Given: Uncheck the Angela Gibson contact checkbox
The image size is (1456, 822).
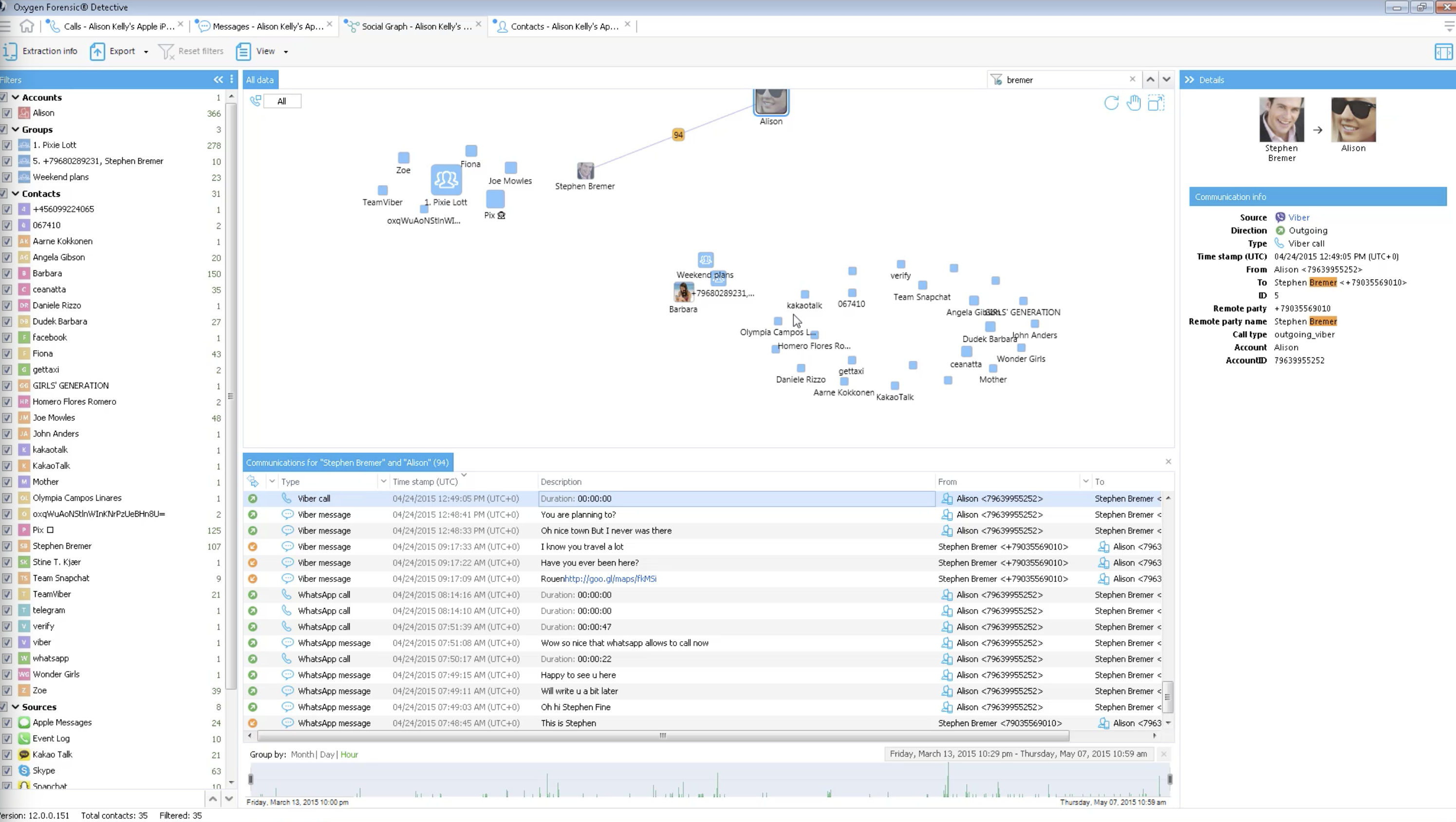Looking at the screenshot, I should [x=7, y=257].
